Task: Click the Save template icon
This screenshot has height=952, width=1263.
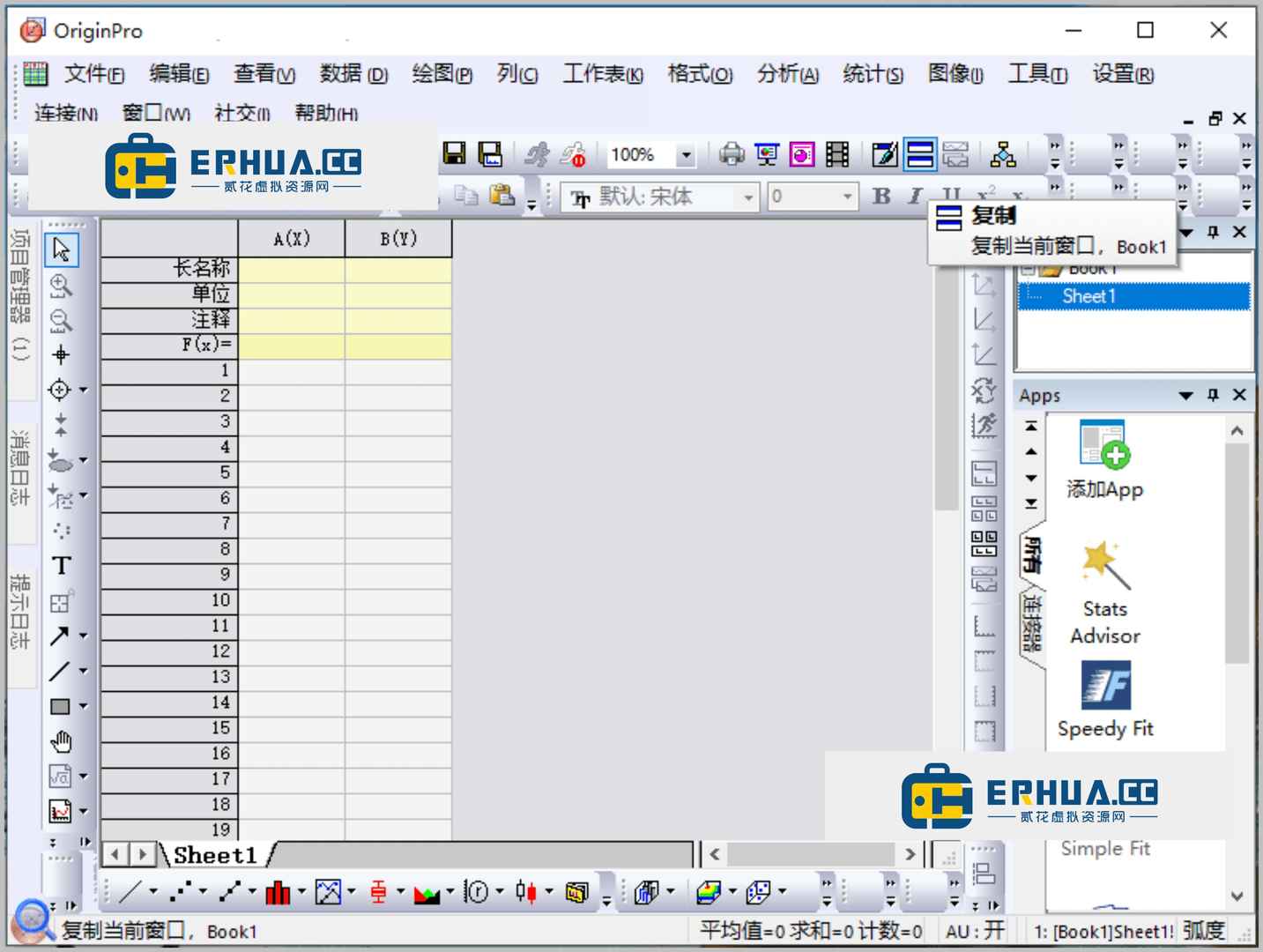Action: pos(490,154)
